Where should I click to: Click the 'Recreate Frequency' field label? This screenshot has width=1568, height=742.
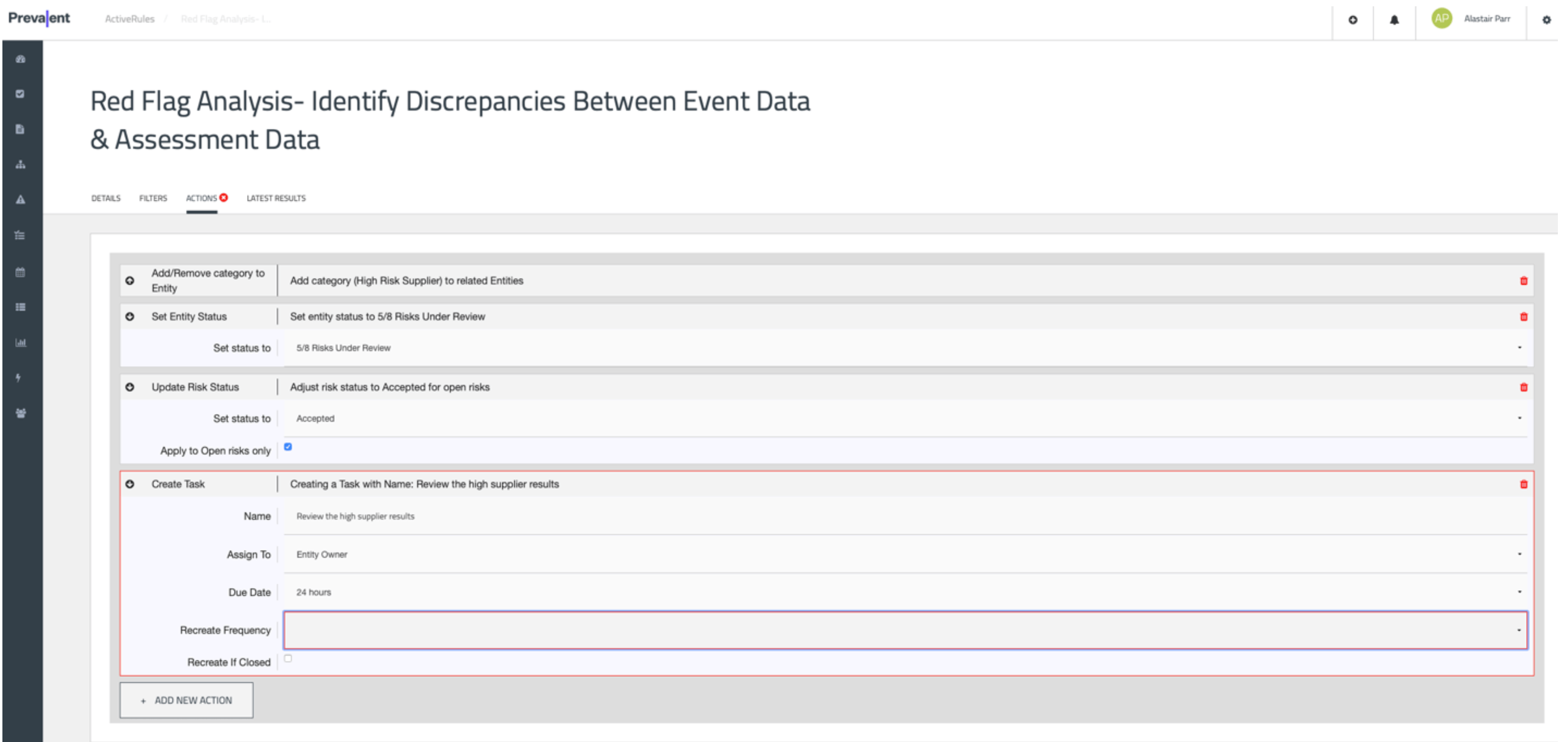(225, 630)
